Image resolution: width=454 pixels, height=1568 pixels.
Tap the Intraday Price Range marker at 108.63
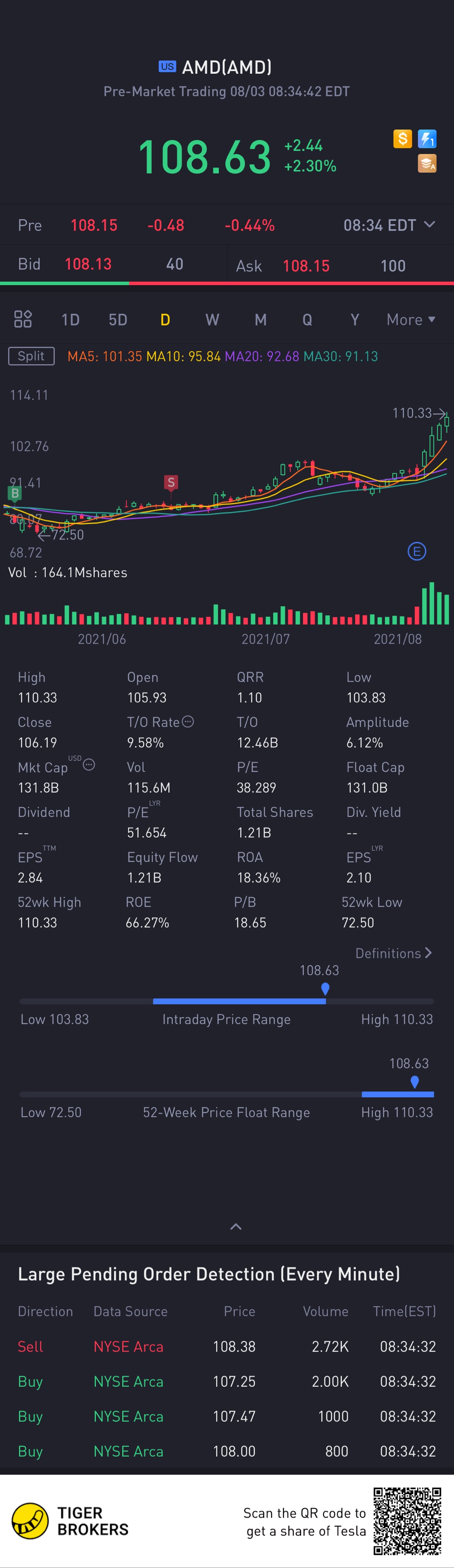(x=325, y=988)
